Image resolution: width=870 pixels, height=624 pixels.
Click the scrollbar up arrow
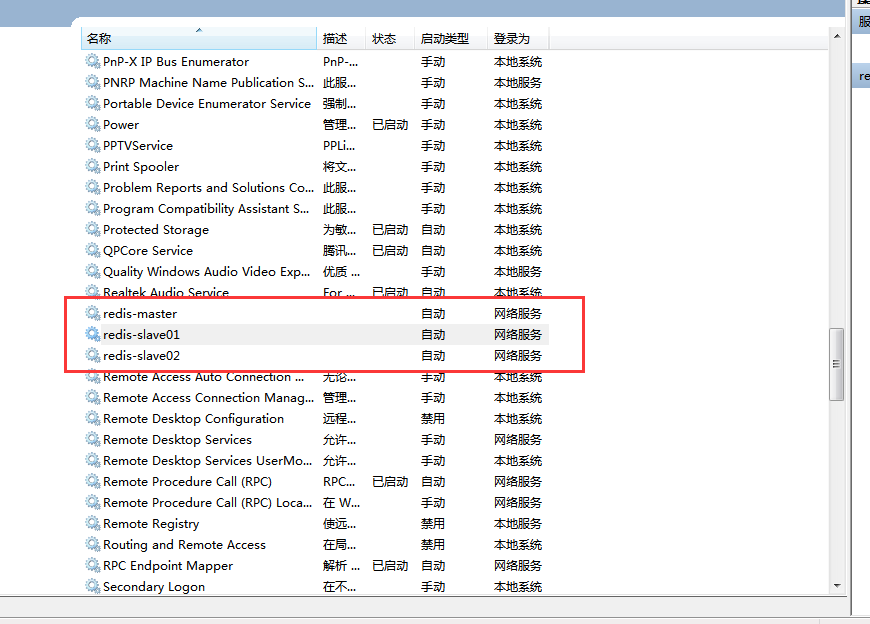[837, 36]
